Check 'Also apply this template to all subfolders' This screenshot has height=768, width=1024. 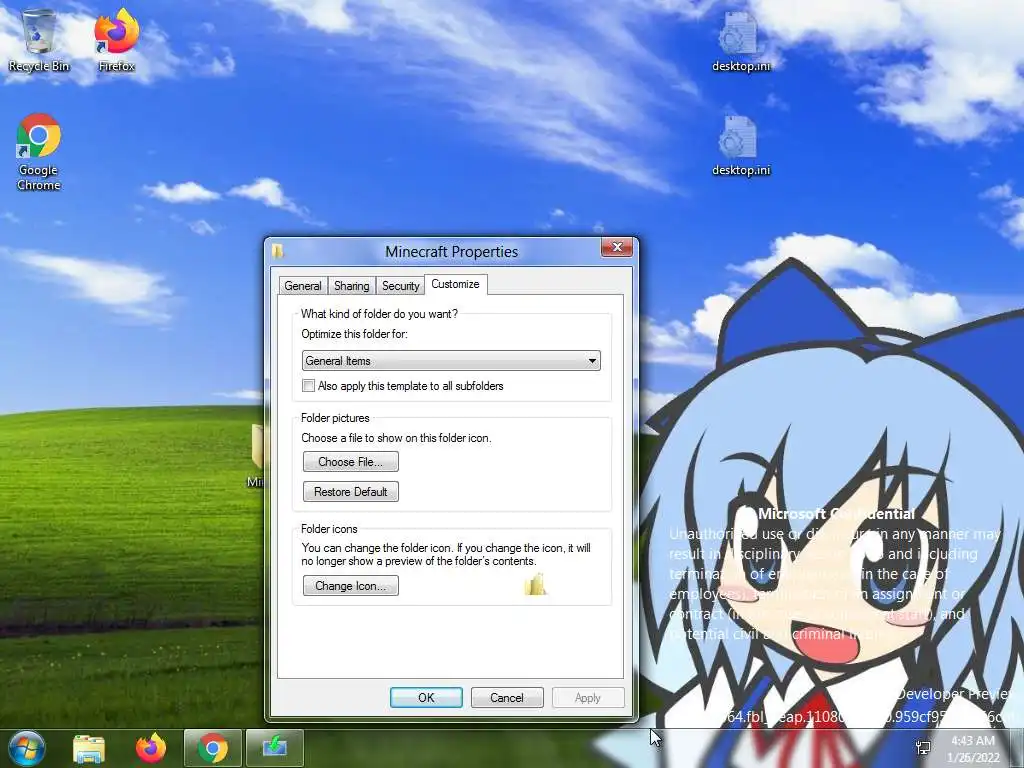(x=308, y=386)
